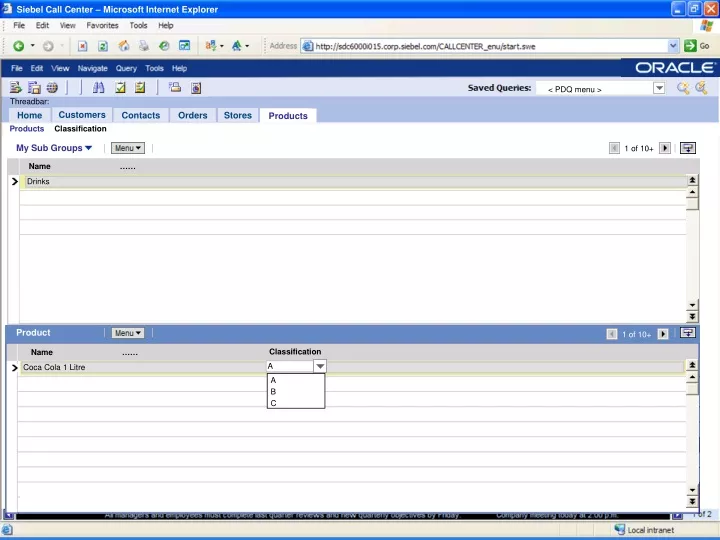The height and width of the screenshot is (540, 720).
Task: Switch to the Contacts tab
Action: (141, 115)
